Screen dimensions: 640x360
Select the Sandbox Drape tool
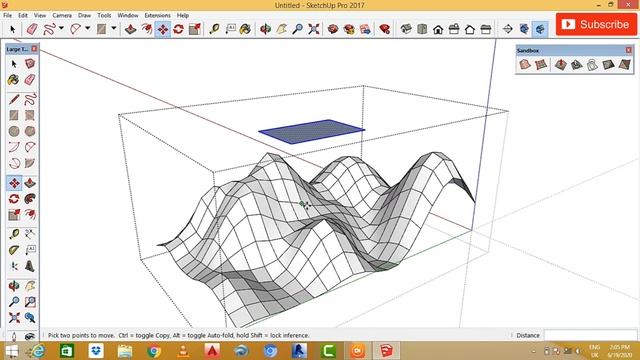[592, 64]
